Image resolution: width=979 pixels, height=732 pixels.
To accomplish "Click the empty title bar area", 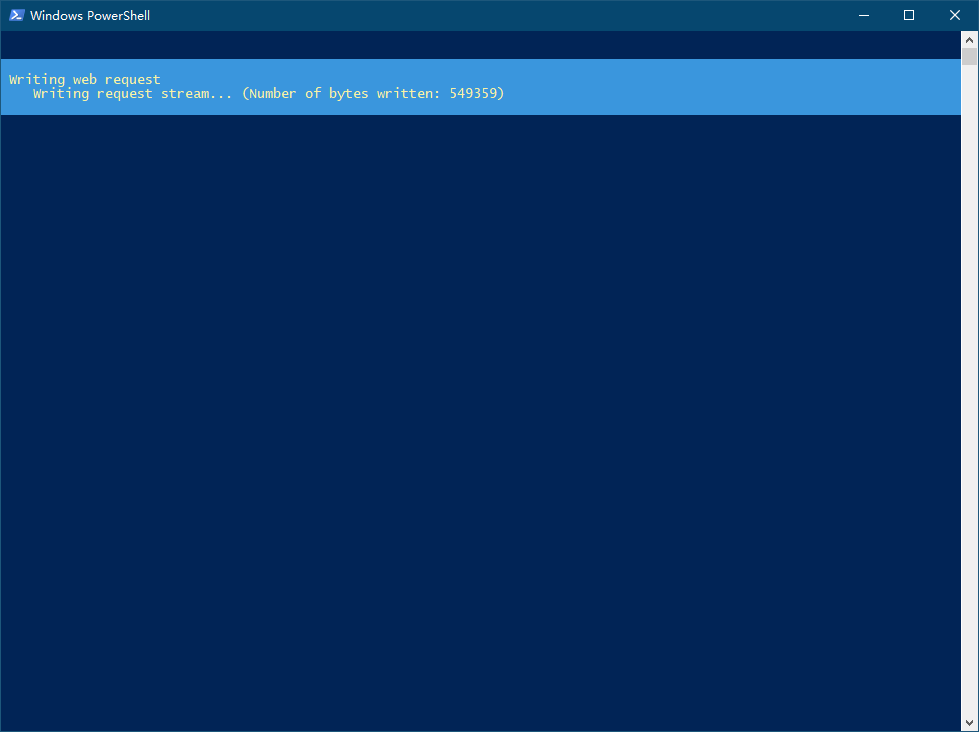I will click(x=500, y=15).
